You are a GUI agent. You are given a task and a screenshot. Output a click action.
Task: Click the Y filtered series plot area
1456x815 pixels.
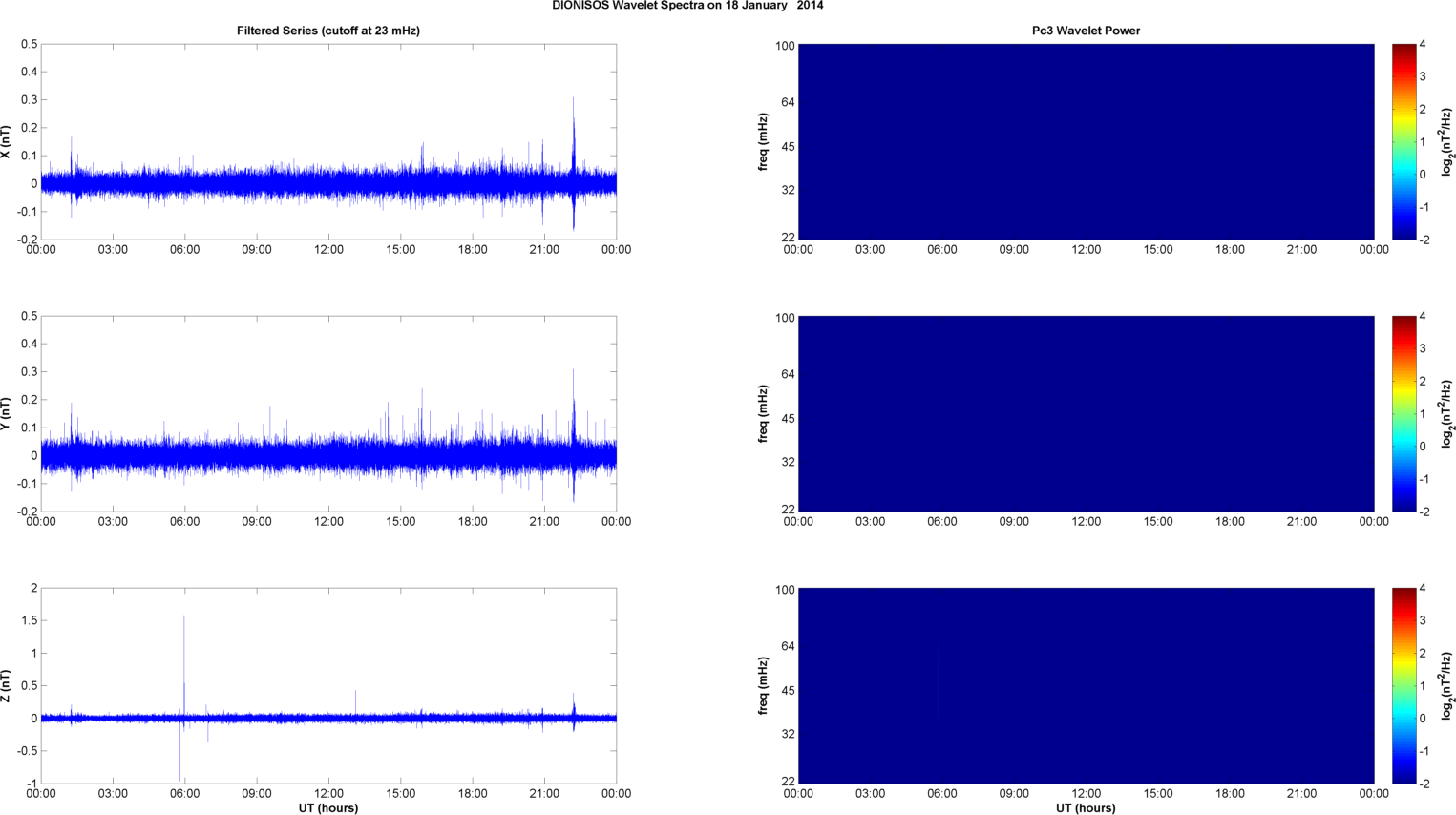click(x=328, y=413)
